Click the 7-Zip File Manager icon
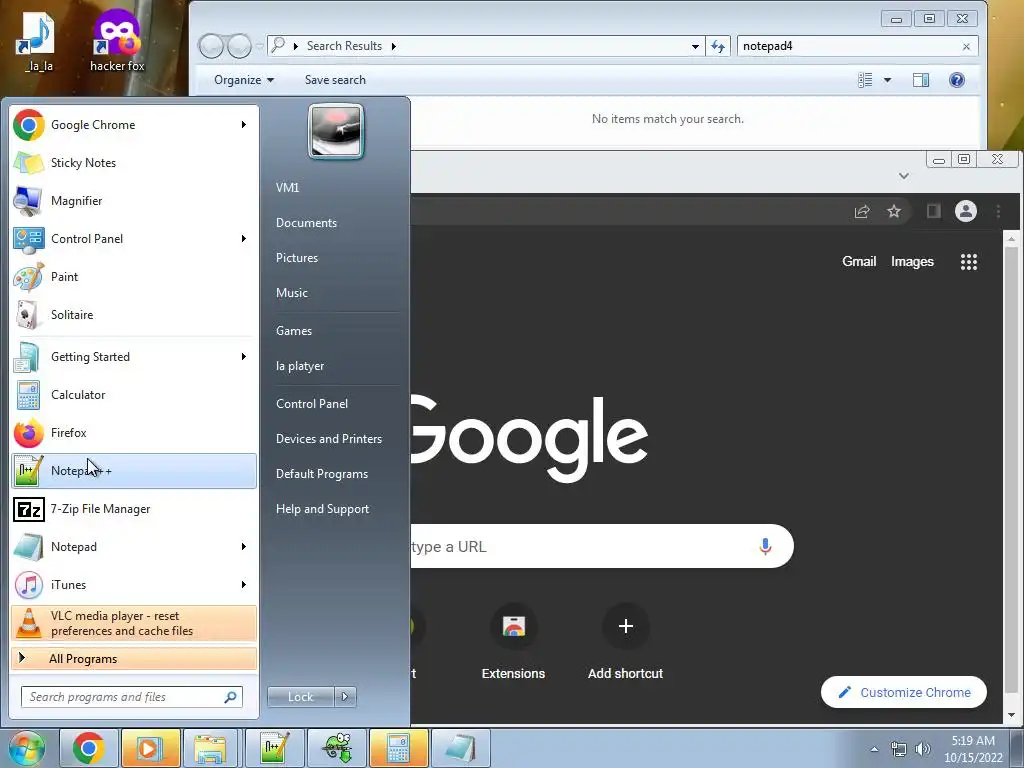 tap(28, 509)
